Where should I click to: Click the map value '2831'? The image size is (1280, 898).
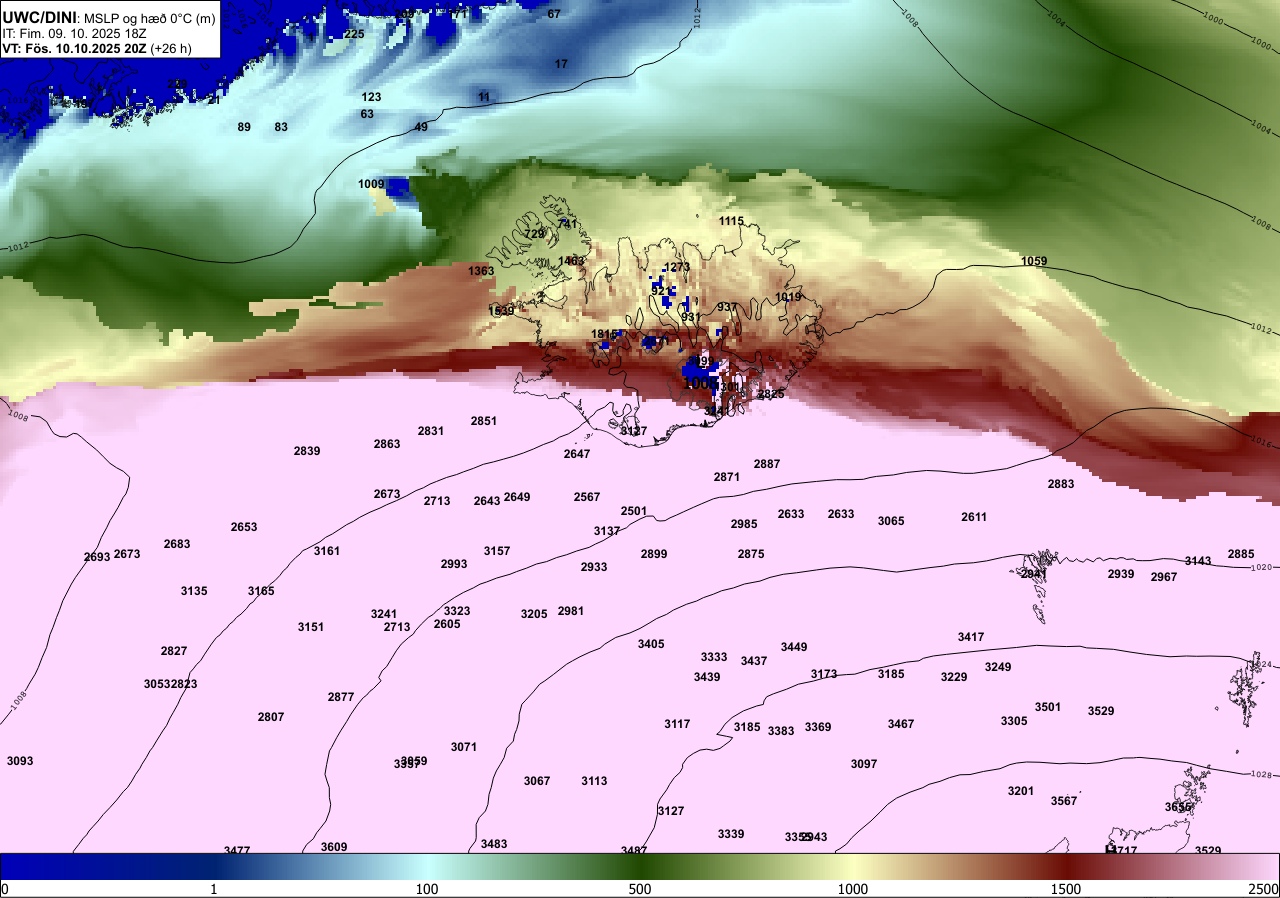click(x=431, y=431)
